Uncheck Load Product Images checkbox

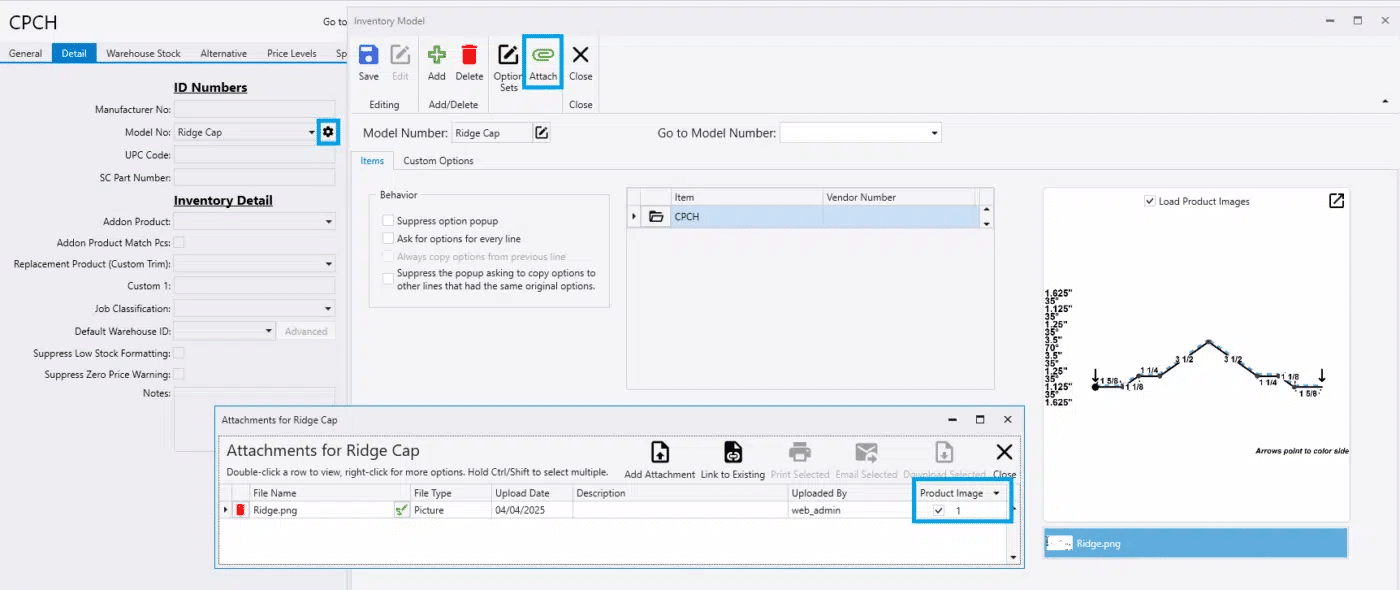pyautogui.click(x=1150, y=201)
